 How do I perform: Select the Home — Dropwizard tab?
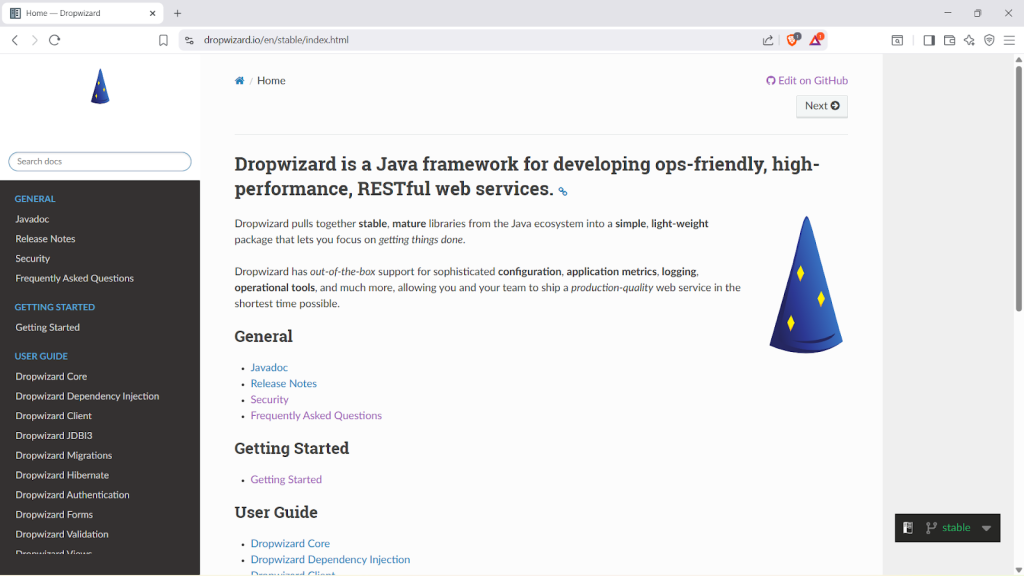click(x=80, y=13)
